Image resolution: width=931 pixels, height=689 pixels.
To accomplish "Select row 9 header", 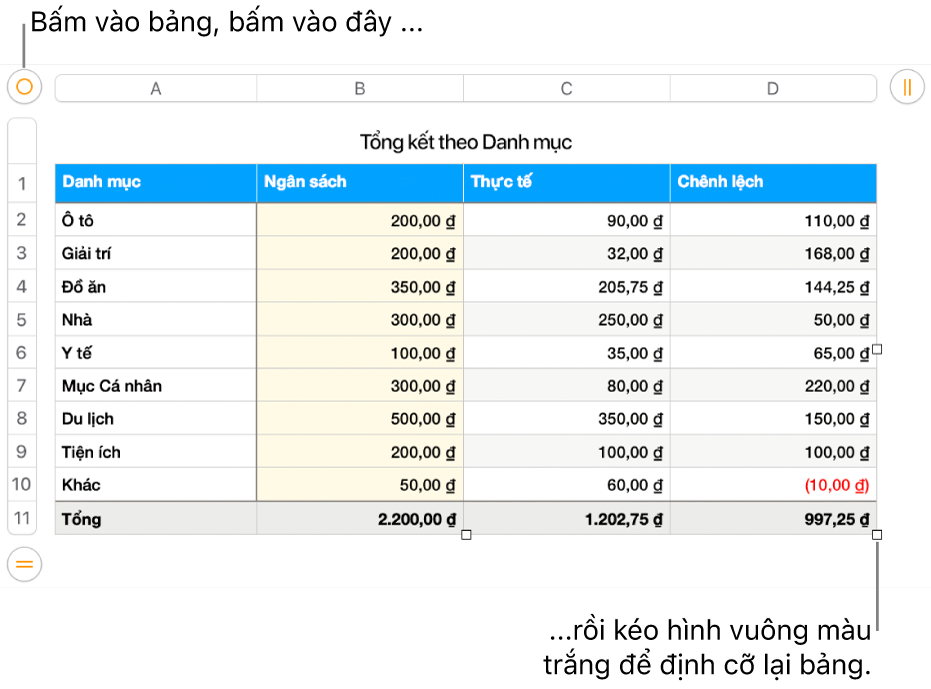I will (x=22, y=451).
